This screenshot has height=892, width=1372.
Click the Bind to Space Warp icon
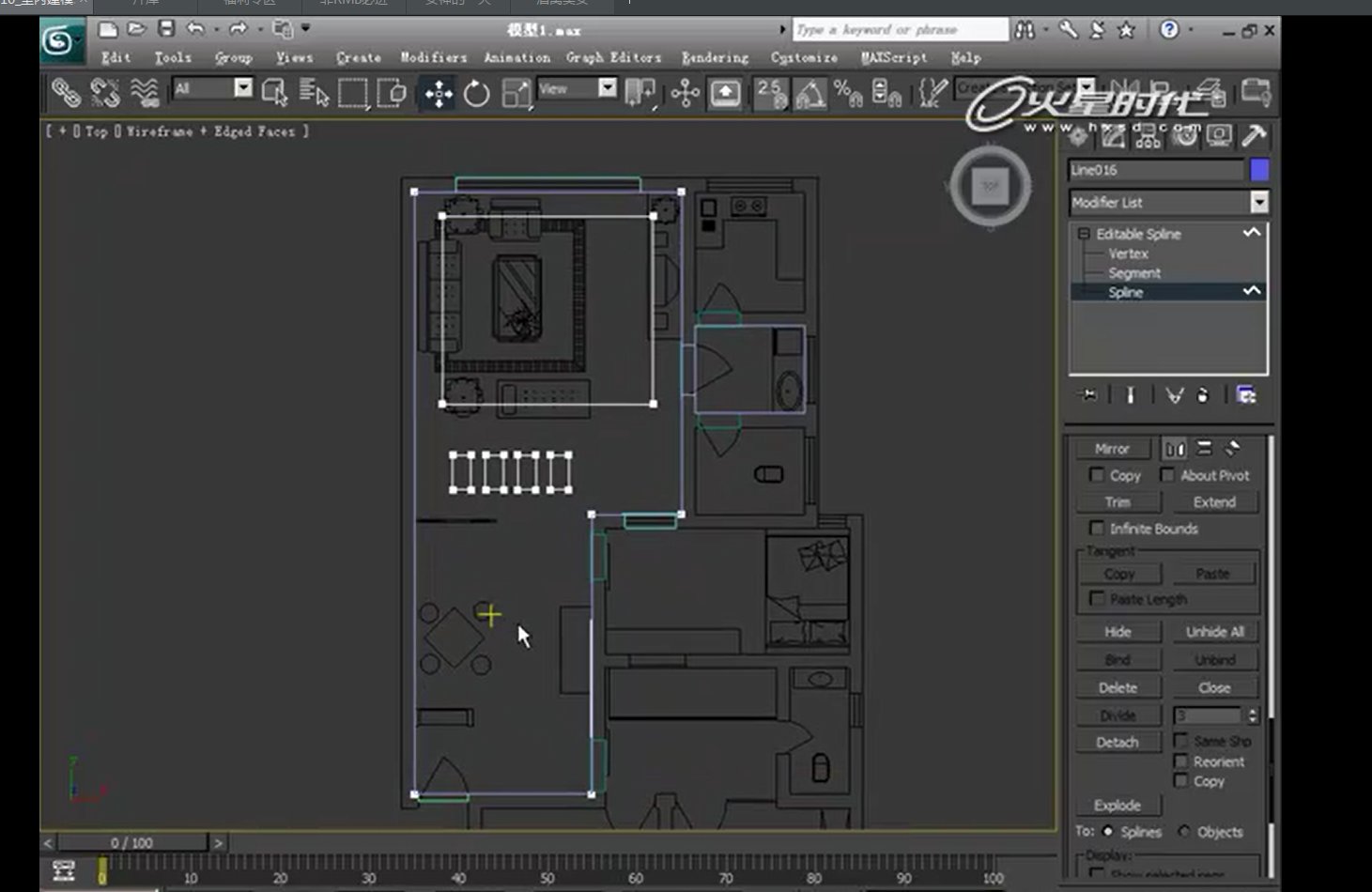click(x=145, y=92)
